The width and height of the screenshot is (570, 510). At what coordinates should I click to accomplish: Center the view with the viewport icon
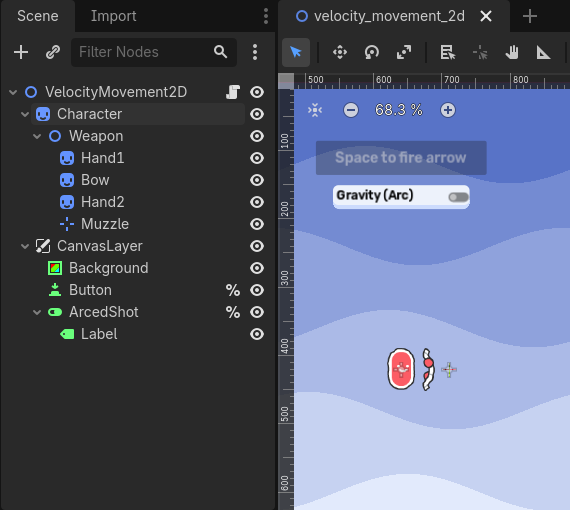tap(315, 110)
